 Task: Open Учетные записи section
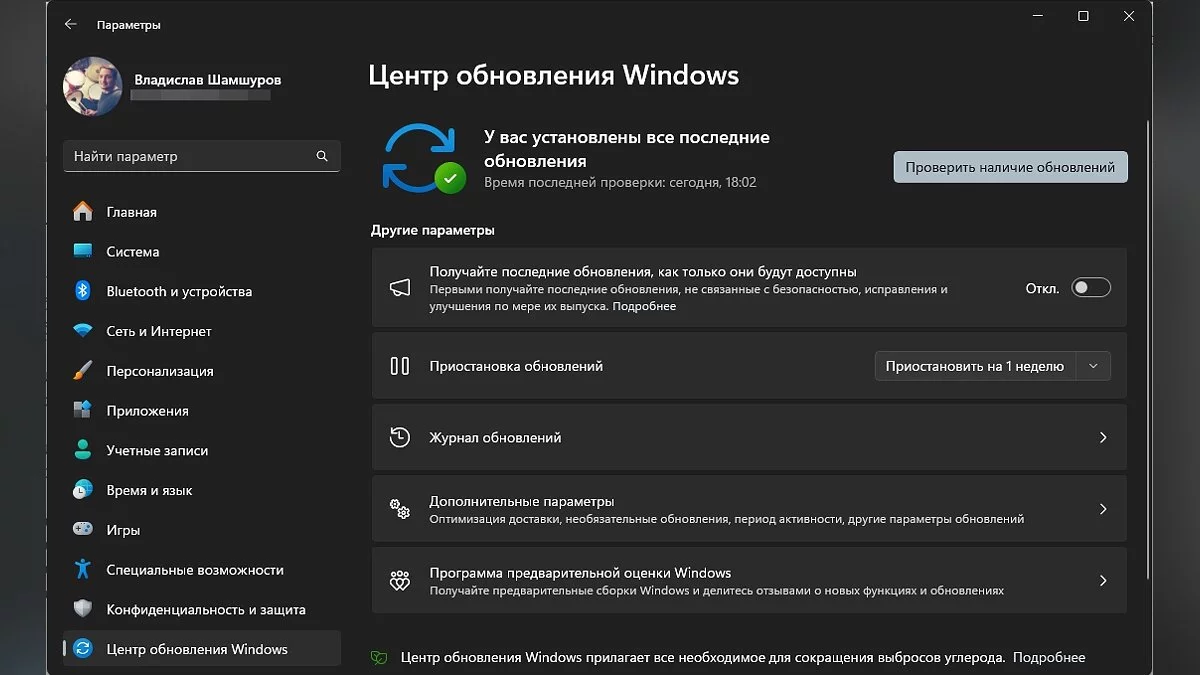coord(157,451)
